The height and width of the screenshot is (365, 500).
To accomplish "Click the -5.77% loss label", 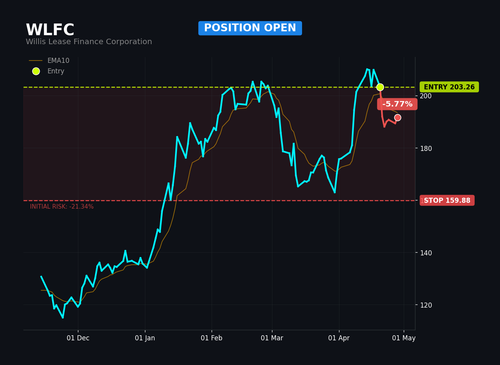I will 397,104.
